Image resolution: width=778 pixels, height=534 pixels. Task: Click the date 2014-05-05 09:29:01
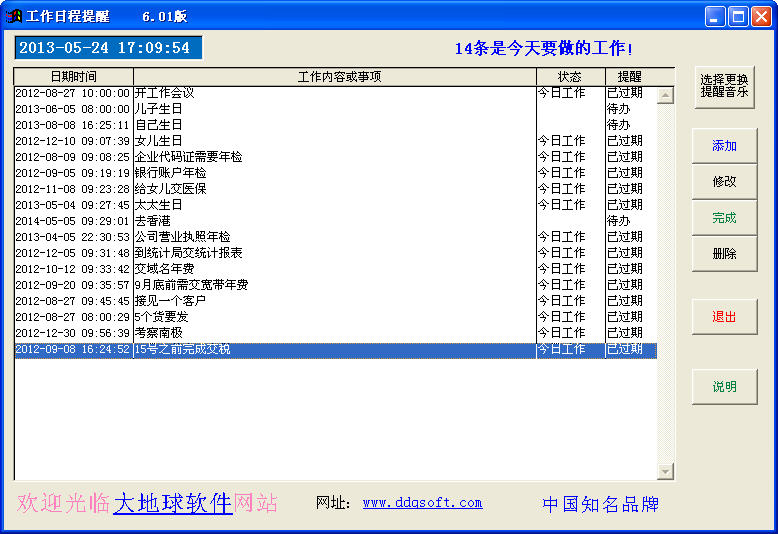pyautogui.click(x=72, y=221)
